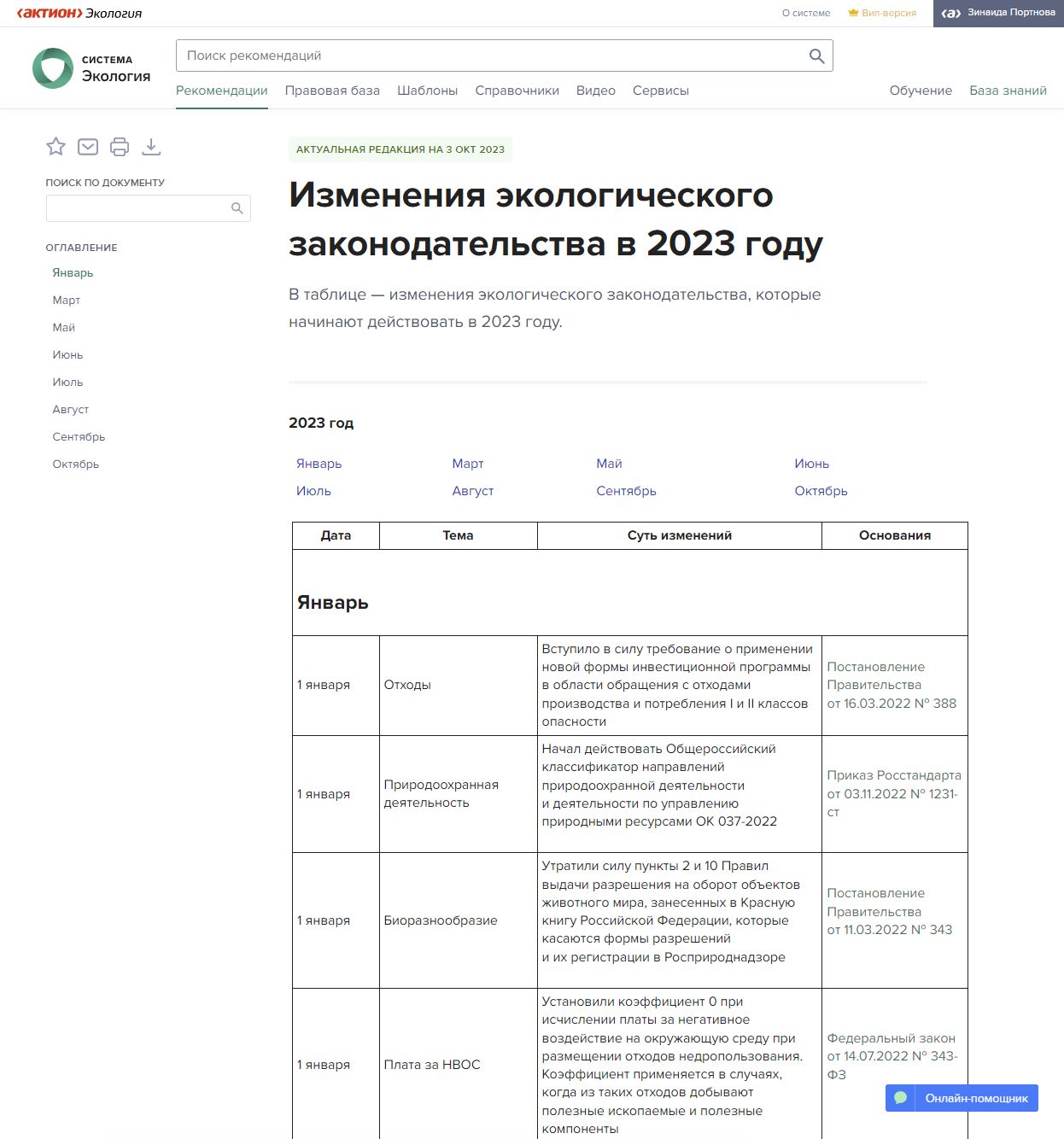This screenshot has height=1139, width=1064.
Task: Download the document with download icon
Action: (x=151, y=147)
